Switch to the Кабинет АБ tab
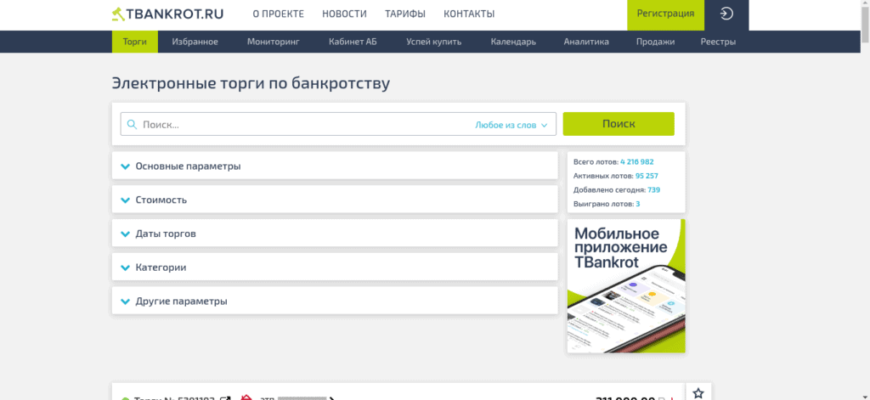 coord(352,42)
